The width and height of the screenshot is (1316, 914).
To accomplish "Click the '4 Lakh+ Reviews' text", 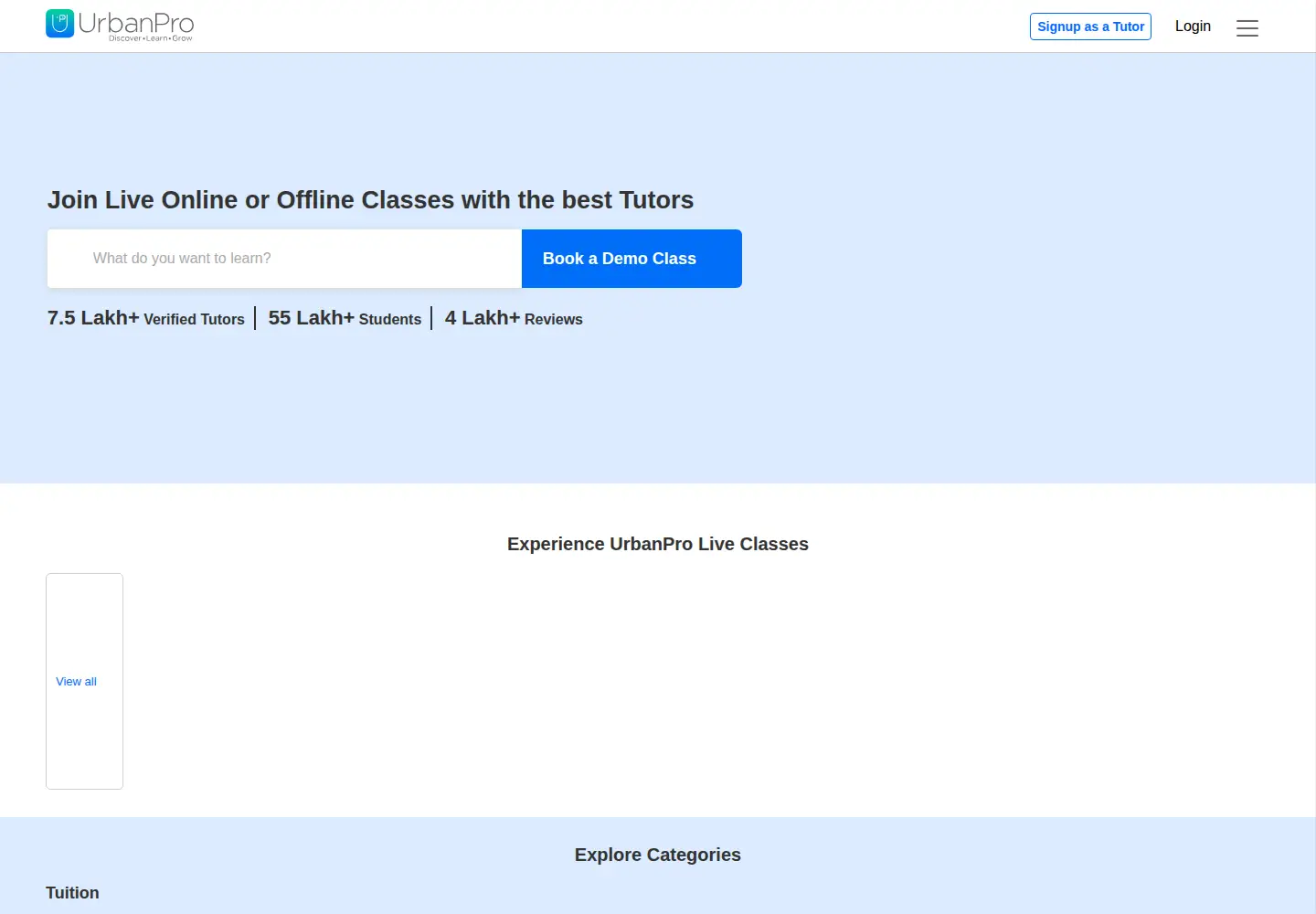I will (x=514, y=318).
